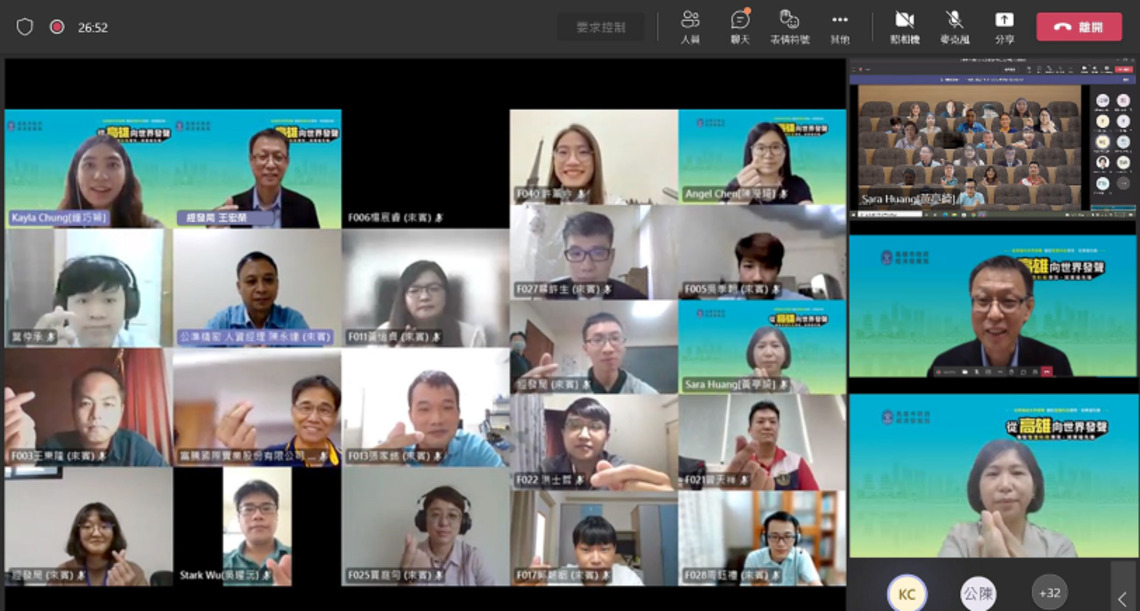Select Stark Wu's video tile

tap(257, 527)
